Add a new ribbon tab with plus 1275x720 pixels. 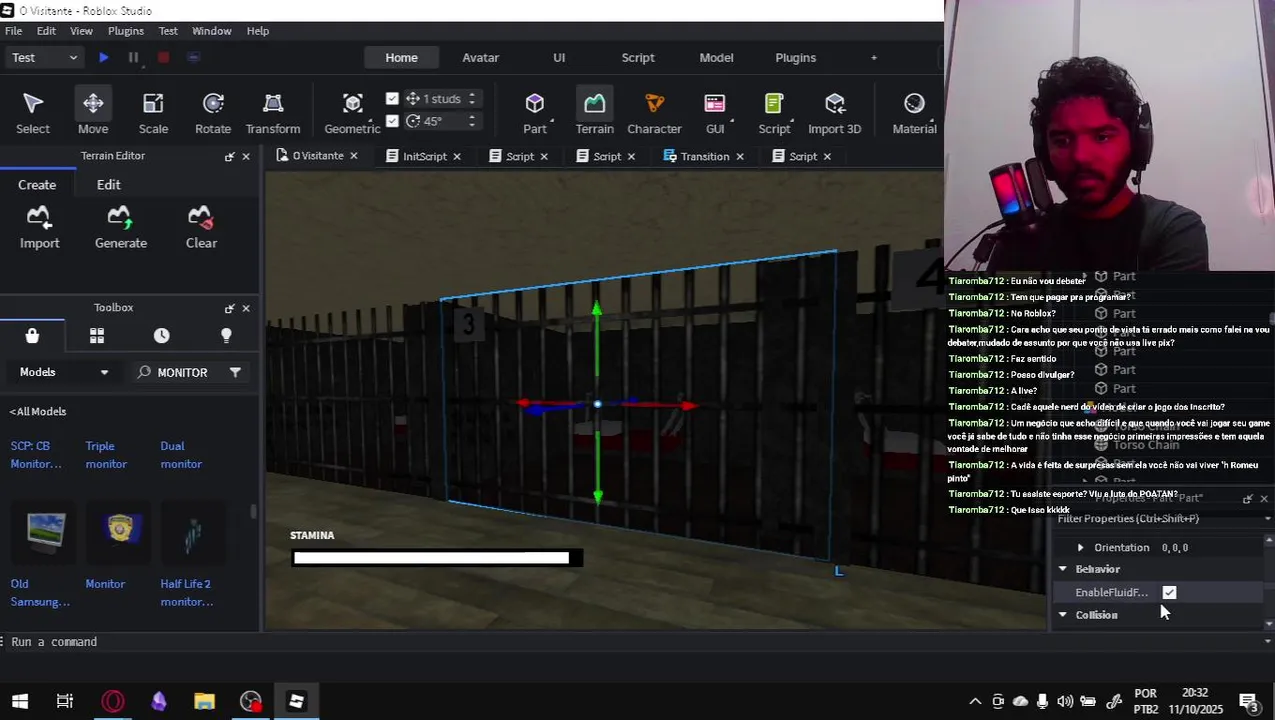click(x=874, y=58)
